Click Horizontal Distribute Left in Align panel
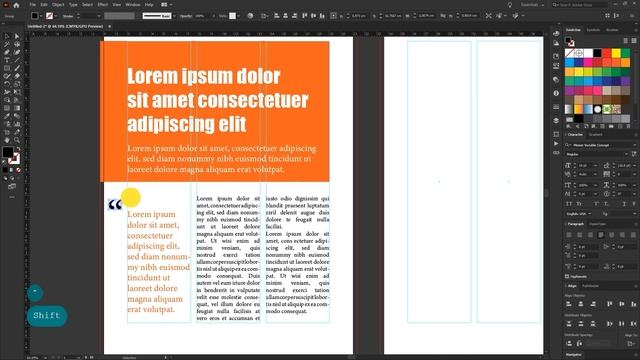This screenshot has height=360, width=640. click(x=609, y=324)
